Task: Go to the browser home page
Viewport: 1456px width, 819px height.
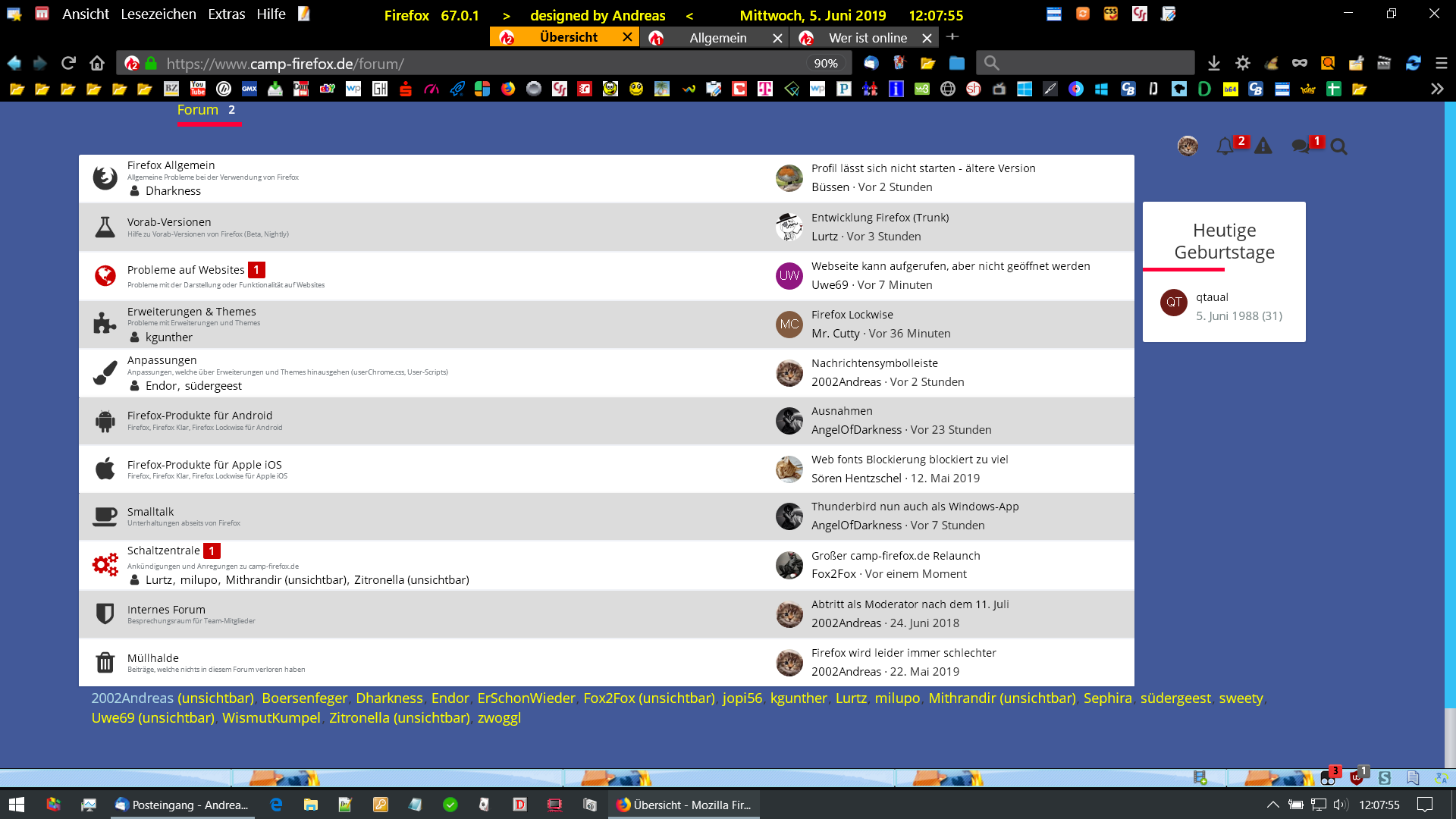Action: pyautogui.click(x=96, y=63)
